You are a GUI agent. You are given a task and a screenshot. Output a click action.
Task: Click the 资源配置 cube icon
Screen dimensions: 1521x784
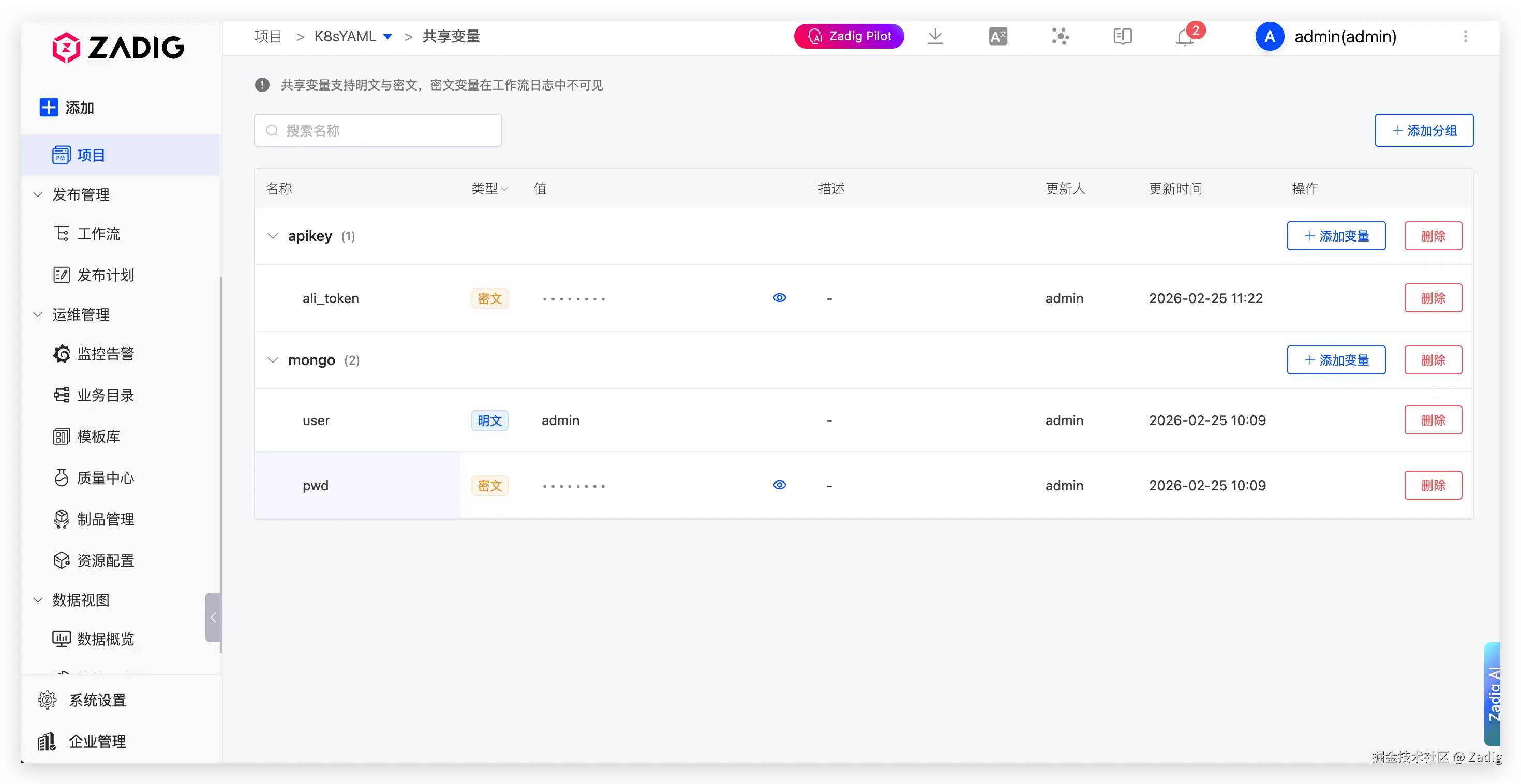point(62,560)
